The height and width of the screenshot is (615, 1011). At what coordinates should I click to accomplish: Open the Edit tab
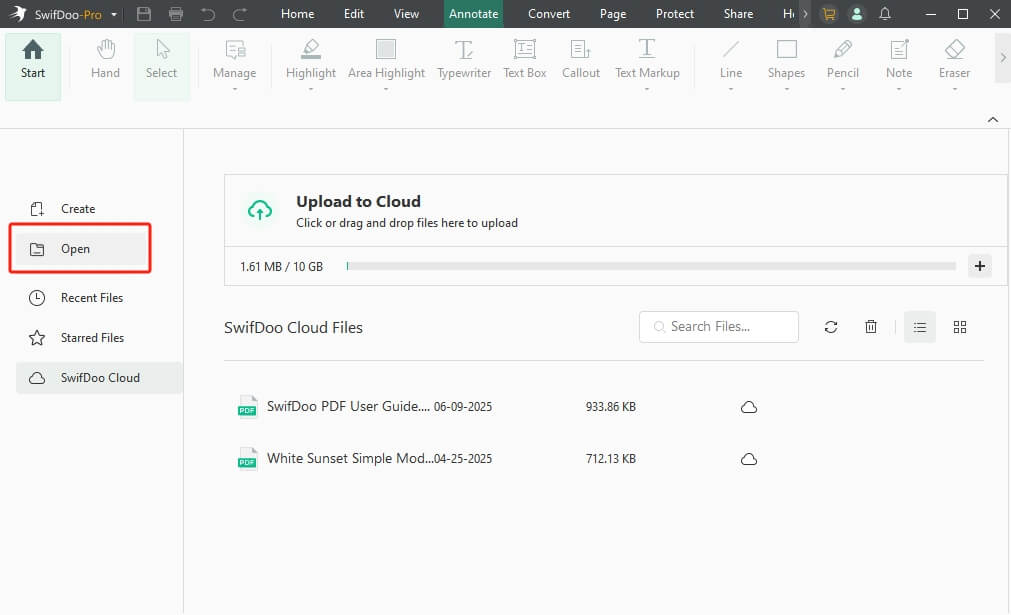coord(354,14)
